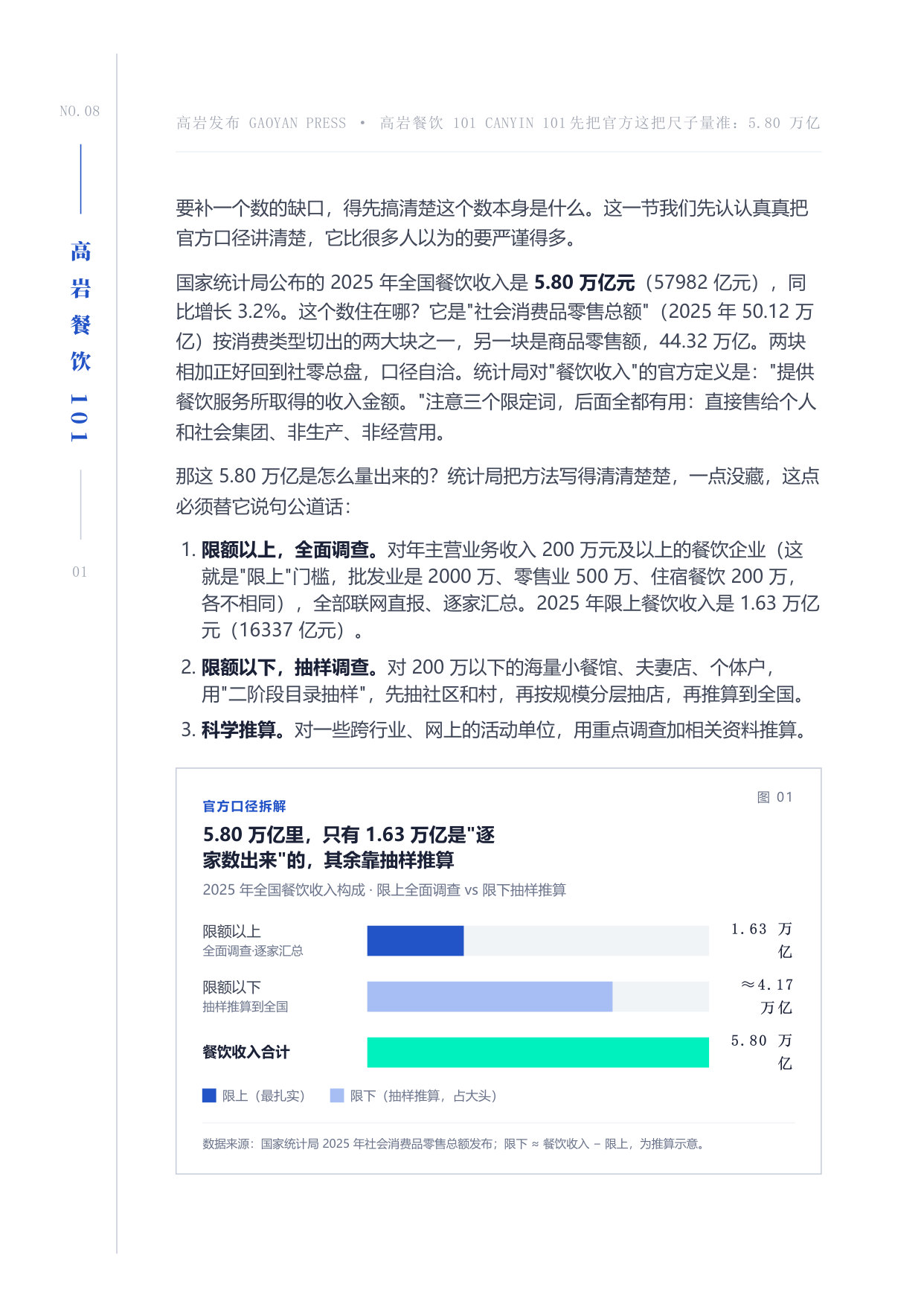The image size is (924, 1307).
Task: Click sublabel "抽样推算到全国"
Action: [x=246, y=1007]
